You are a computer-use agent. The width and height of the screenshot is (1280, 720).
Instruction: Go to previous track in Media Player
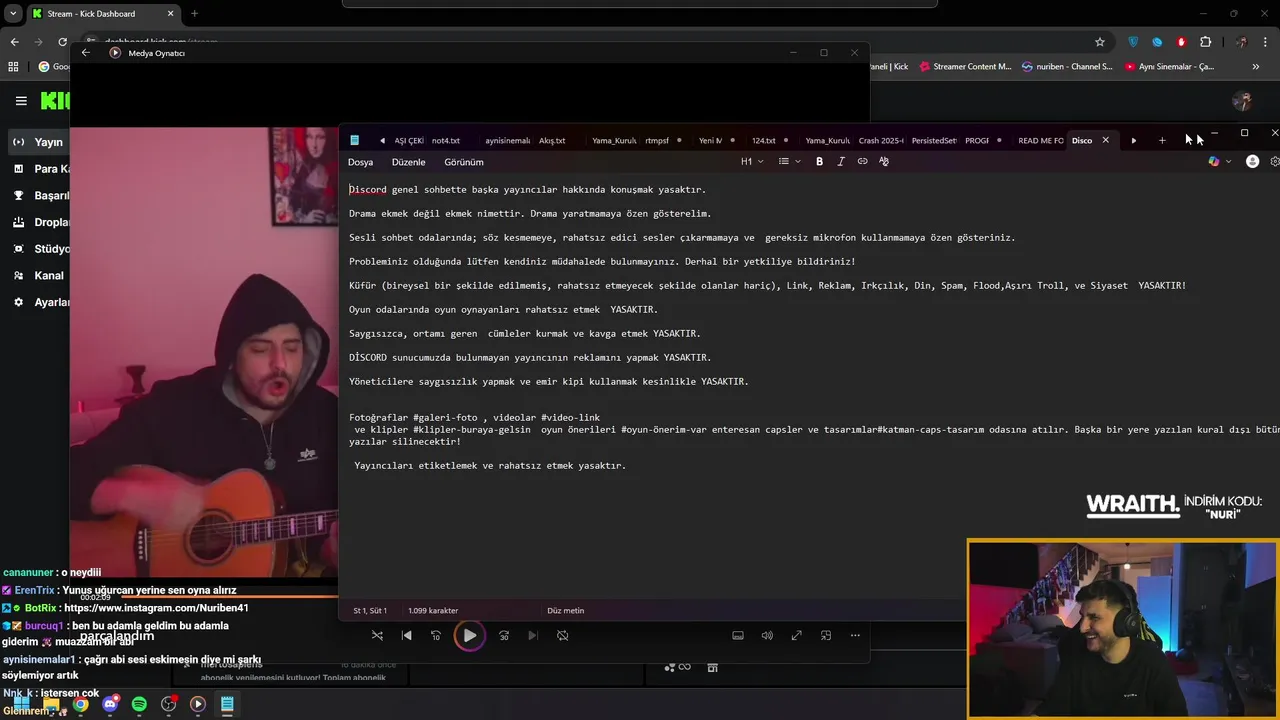point(406,635)
